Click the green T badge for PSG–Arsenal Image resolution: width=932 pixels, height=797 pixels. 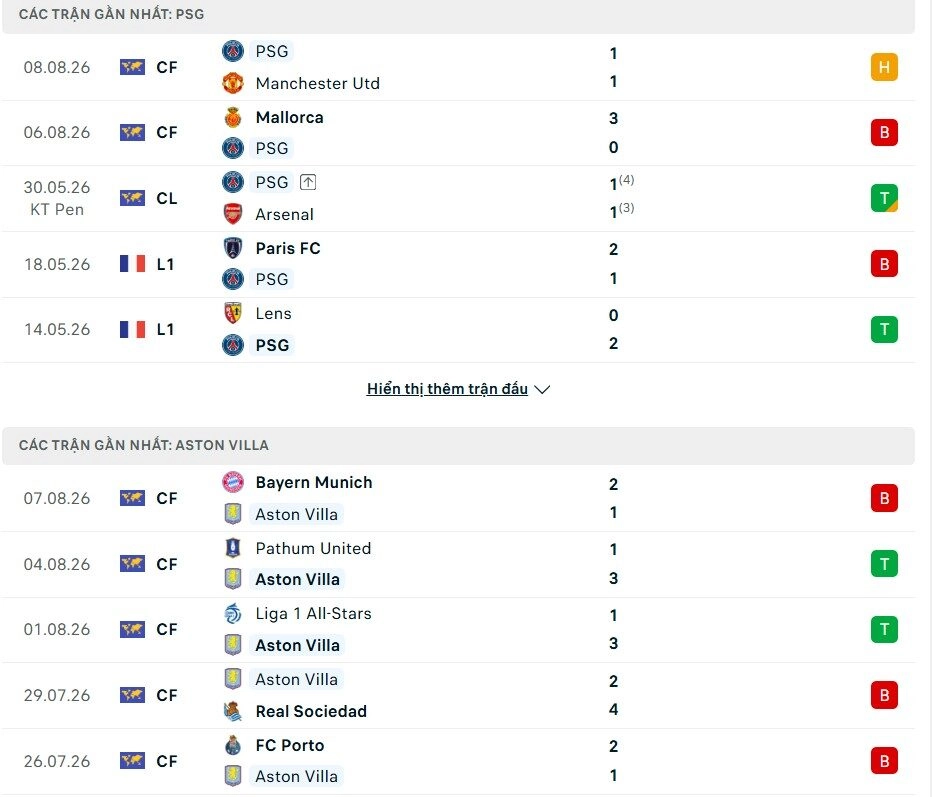(884, 198)
